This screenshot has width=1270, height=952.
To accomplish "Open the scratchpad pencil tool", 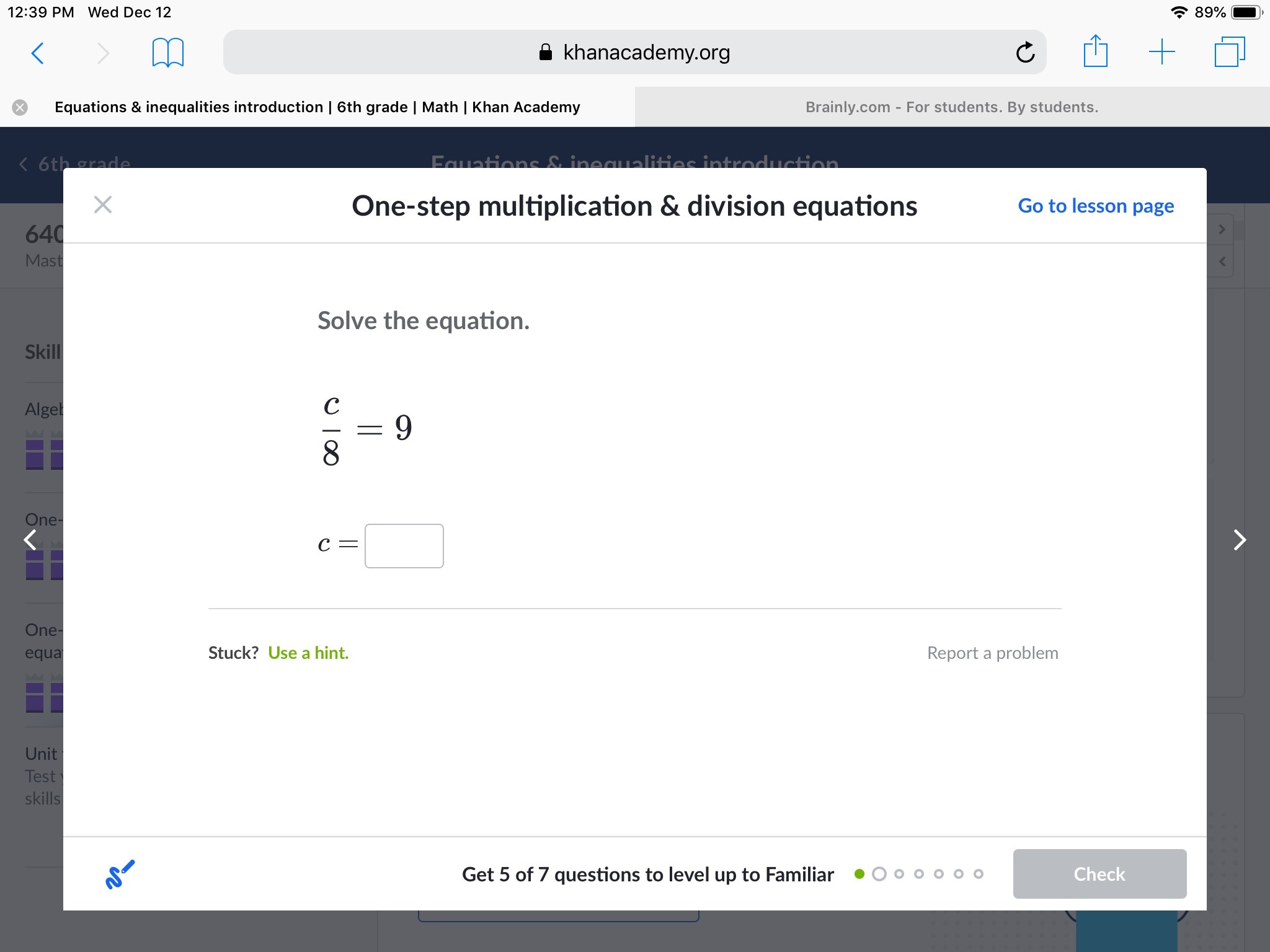I will pos(120,875).
